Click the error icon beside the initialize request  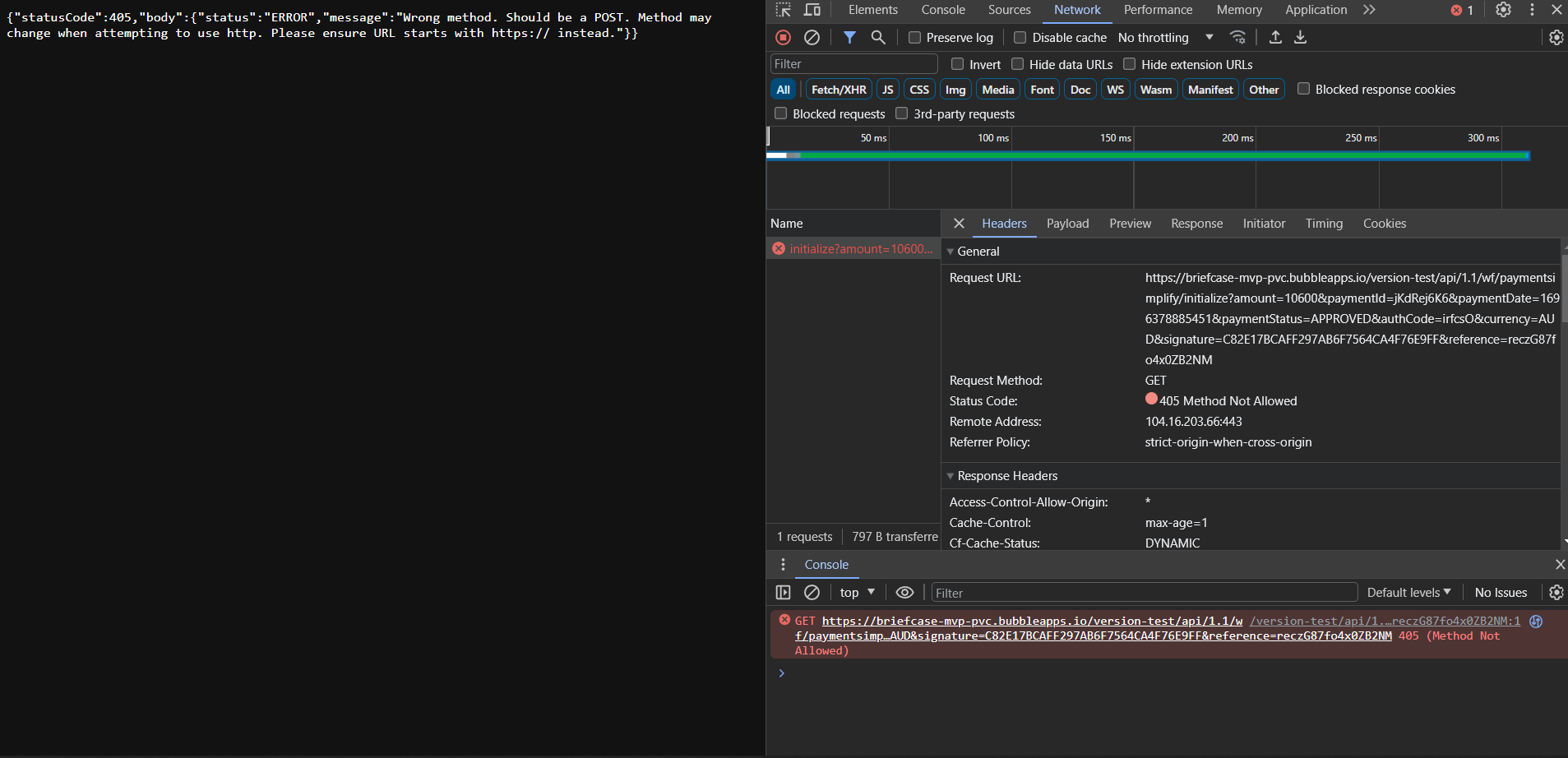point(779,248)
